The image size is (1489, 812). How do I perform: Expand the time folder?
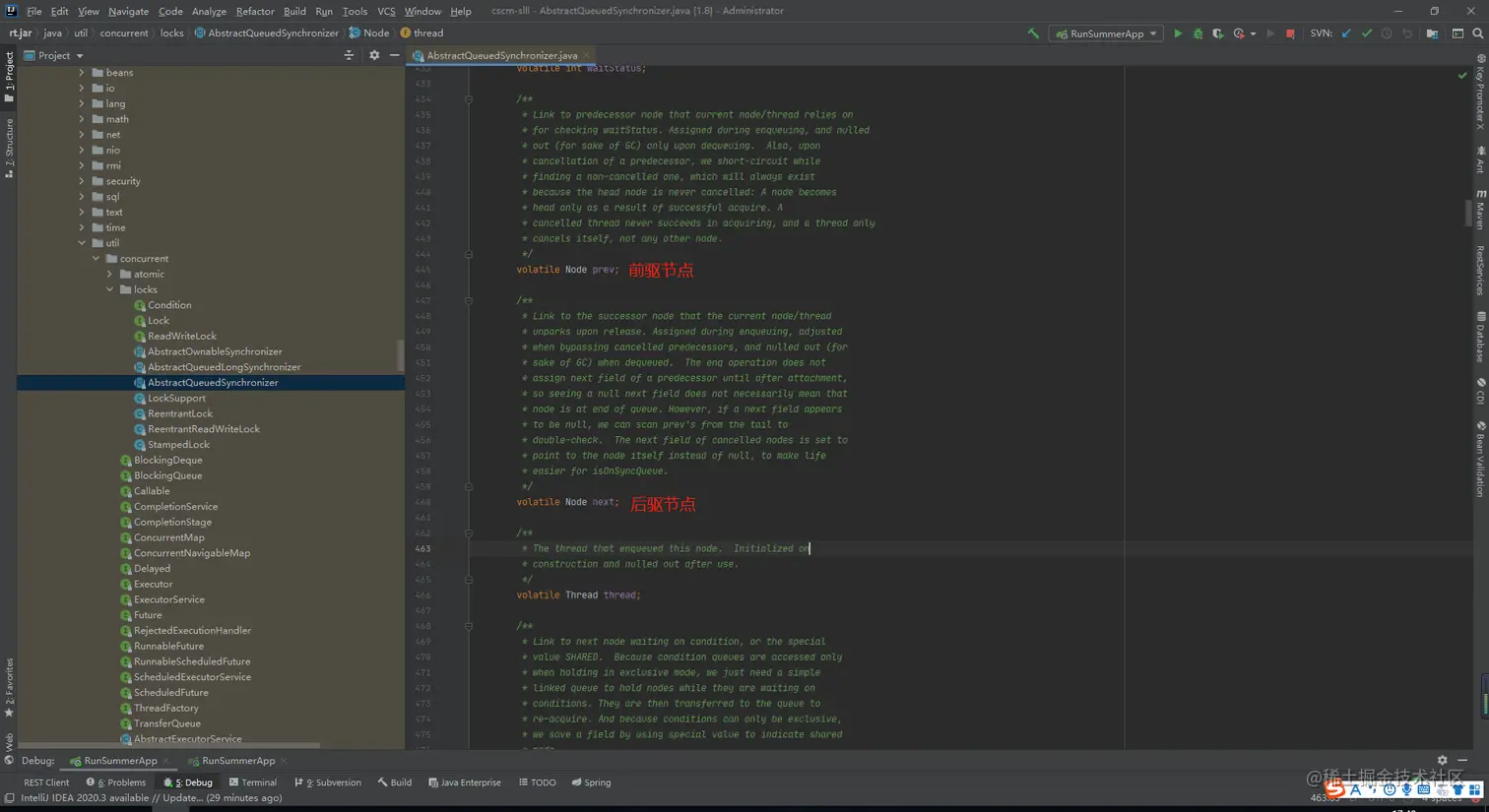[82, 227]
